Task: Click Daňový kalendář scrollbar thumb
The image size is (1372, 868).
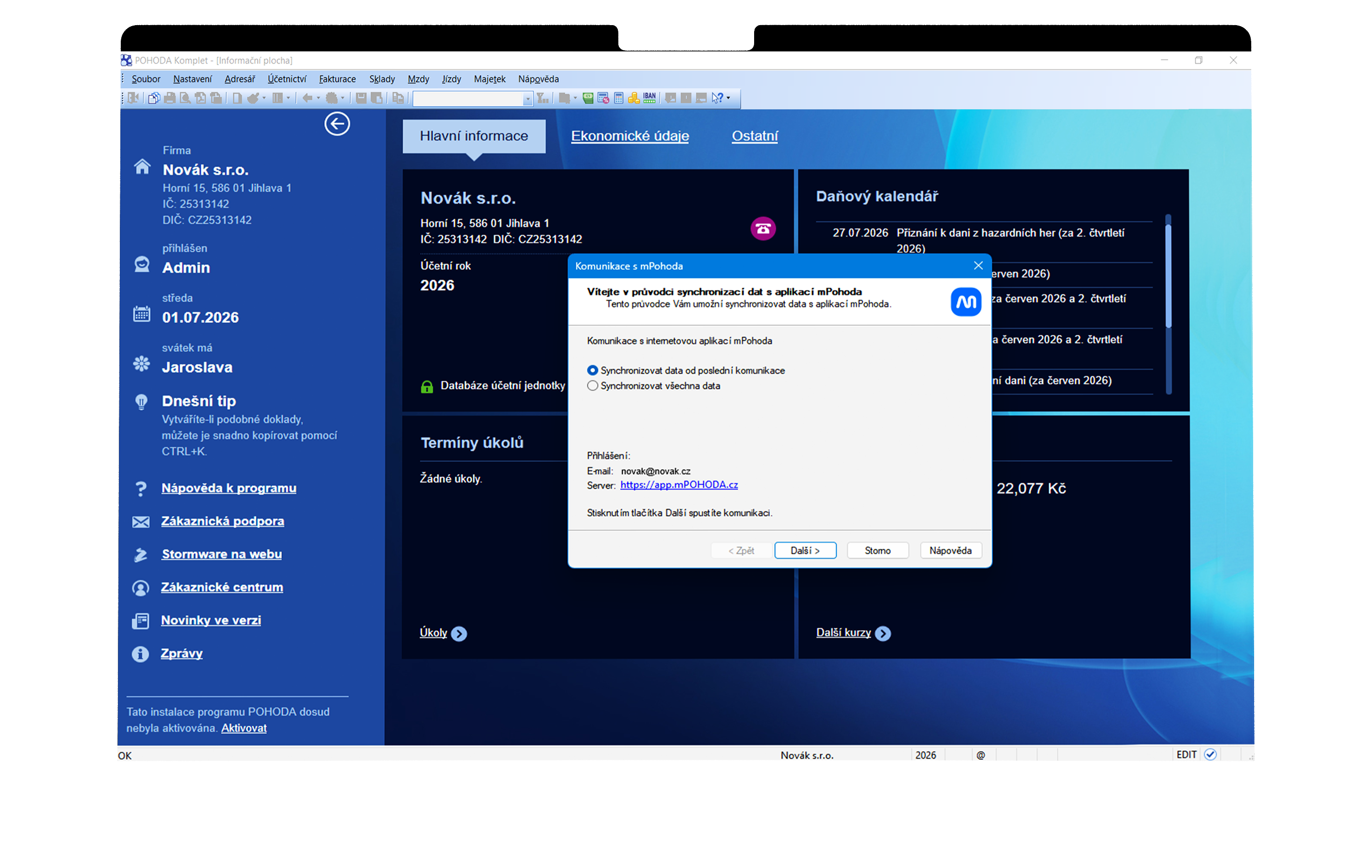Action: pos(1168,276)
